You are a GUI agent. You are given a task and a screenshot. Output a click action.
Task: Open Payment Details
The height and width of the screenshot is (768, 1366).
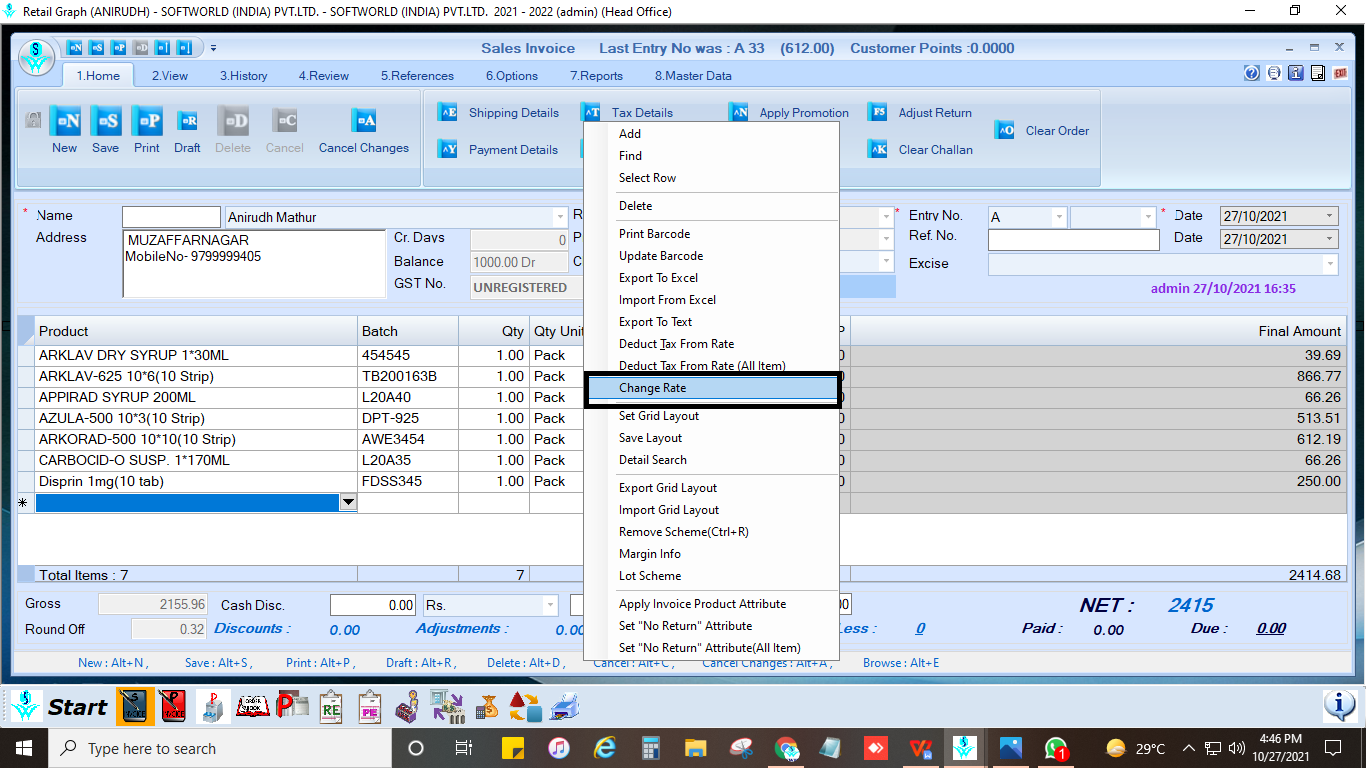coord(498,150)
